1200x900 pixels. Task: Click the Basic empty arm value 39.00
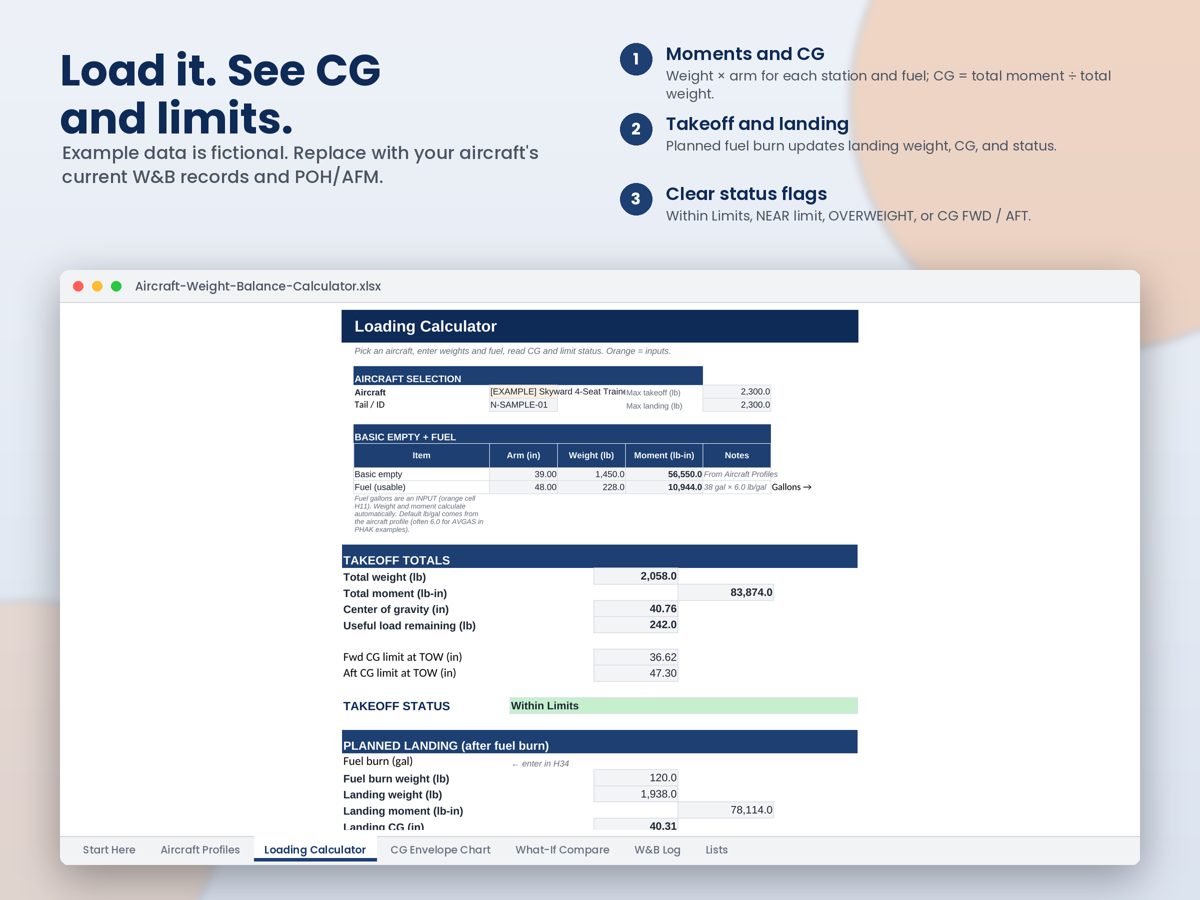(x=523, y=474)
